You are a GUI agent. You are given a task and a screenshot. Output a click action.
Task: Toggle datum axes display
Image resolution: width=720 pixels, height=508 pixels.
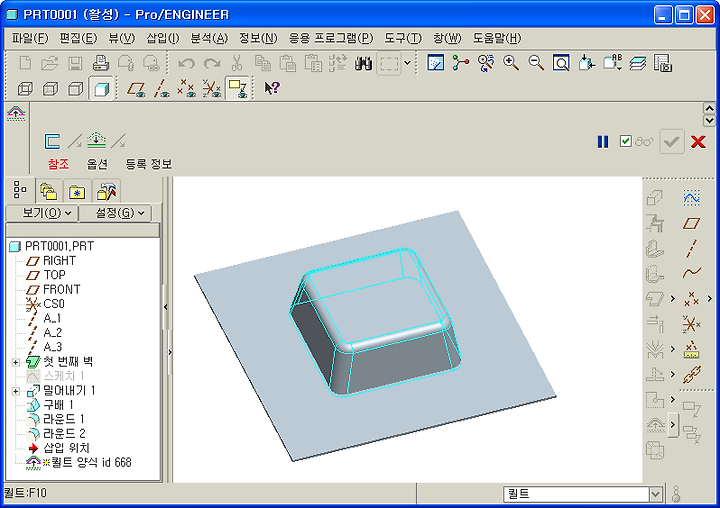click(x=161, y=88)
